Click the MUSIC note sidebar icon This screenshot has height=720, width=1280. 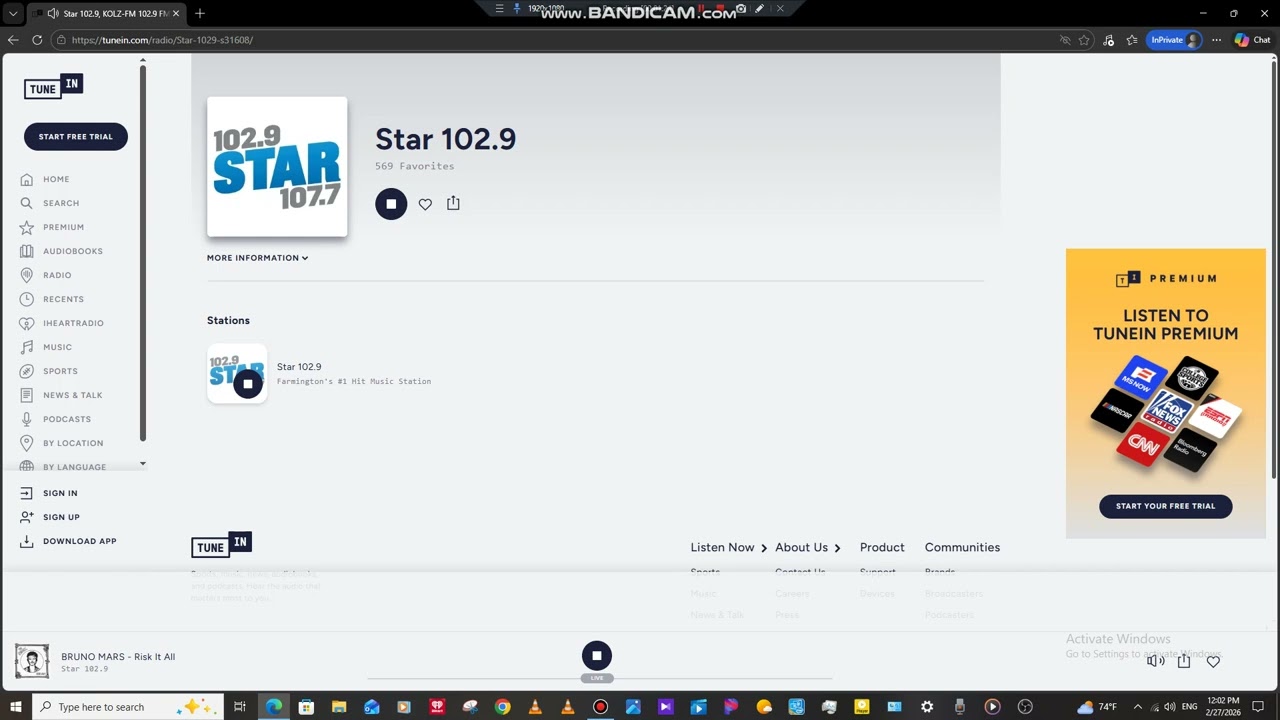click(26, 347)
